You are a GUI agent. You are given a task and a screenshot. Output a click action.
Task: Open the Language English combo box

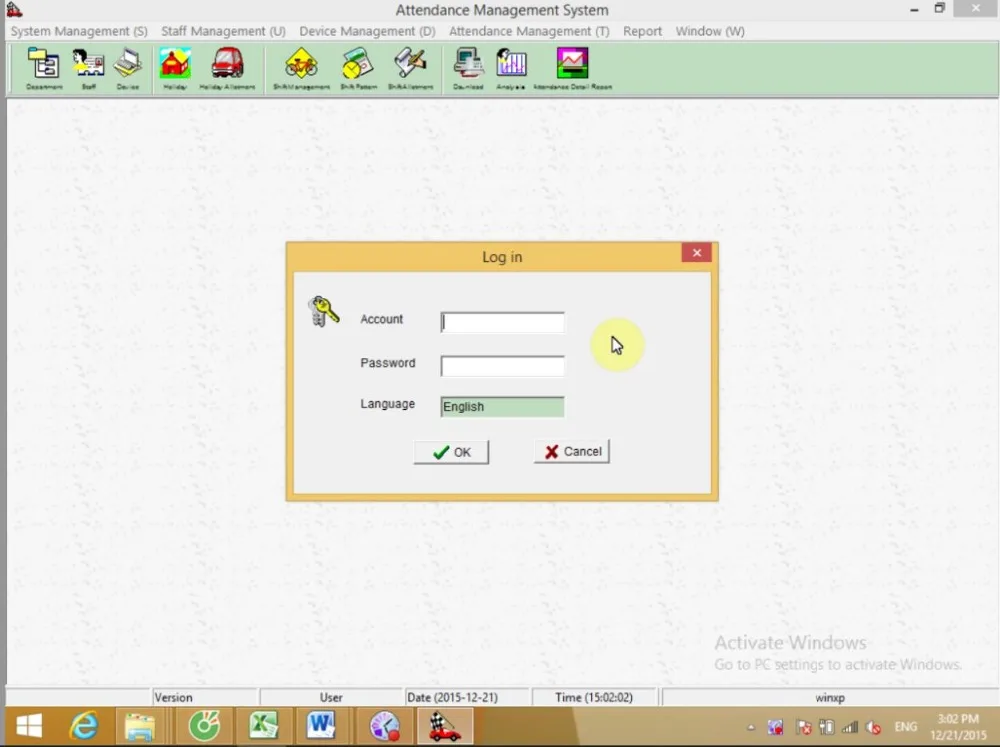click(503, 406)
